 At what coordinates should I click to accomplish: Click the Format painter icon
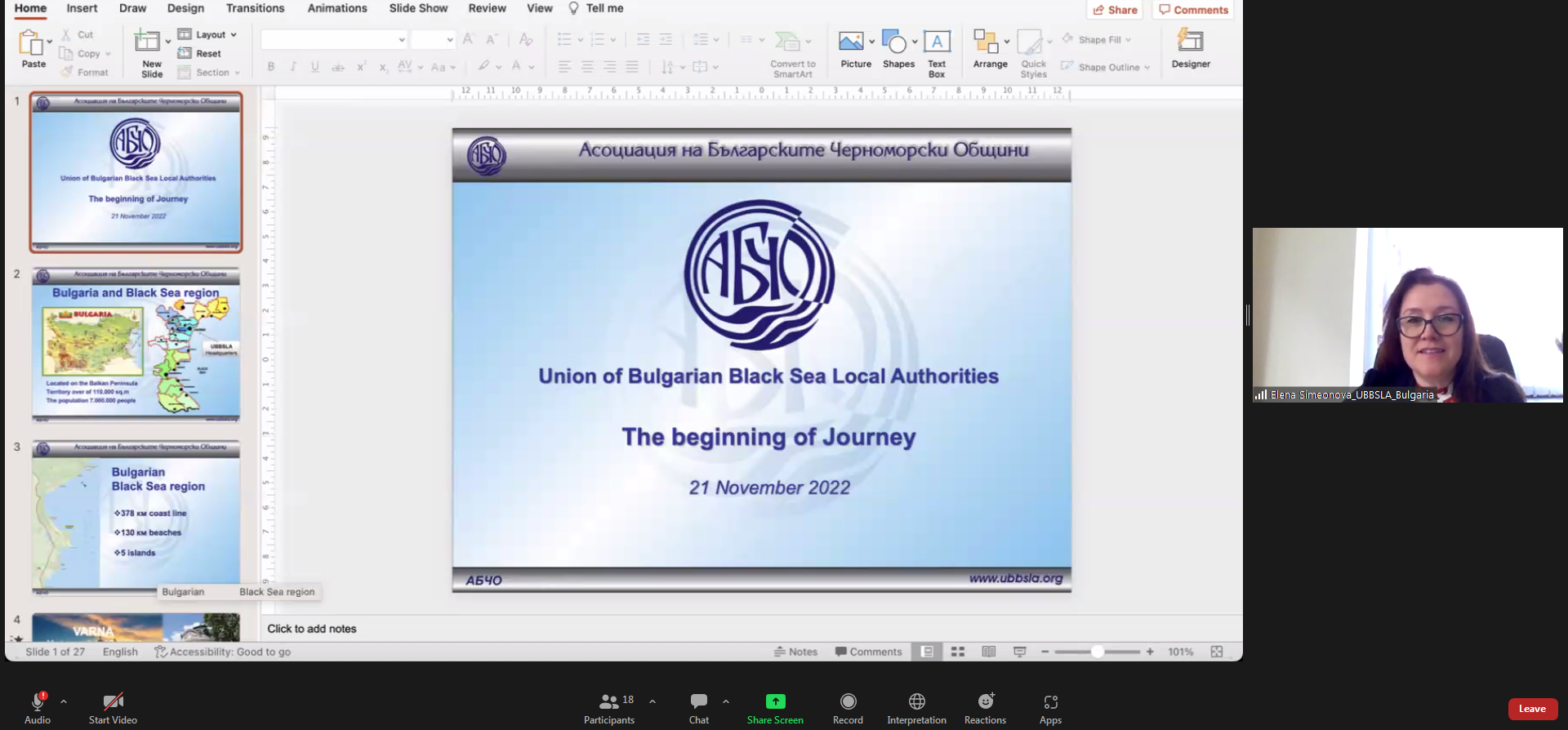67,72
